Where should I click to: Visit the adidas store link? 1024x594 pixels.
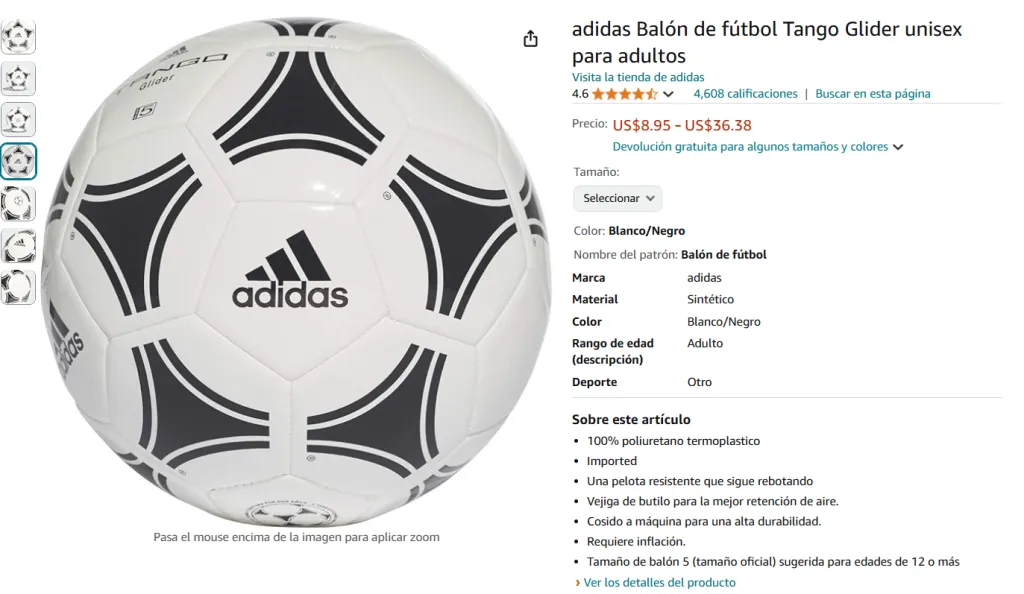[x=638, y=77]
